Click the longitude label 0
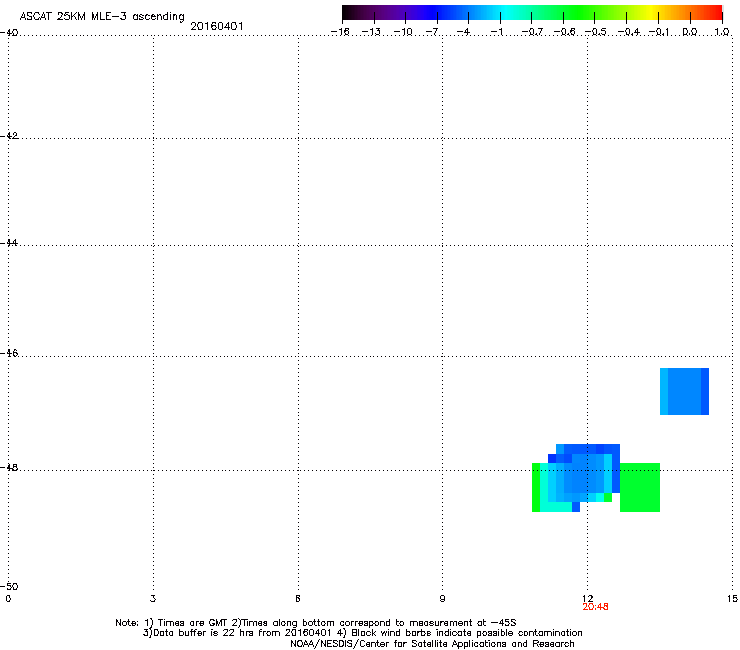740x650 pixels. coord(8,599)
